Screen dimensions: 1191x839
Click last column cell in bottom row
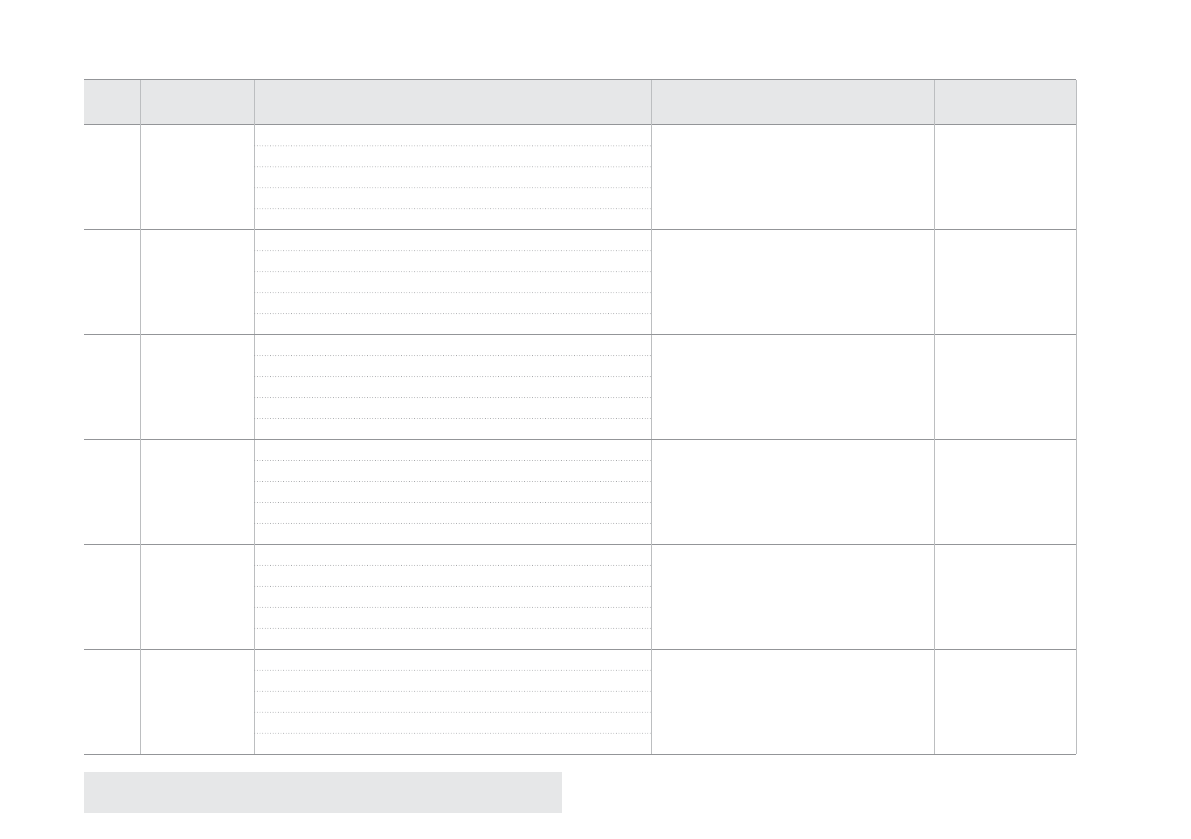[x=1005, y=702]
